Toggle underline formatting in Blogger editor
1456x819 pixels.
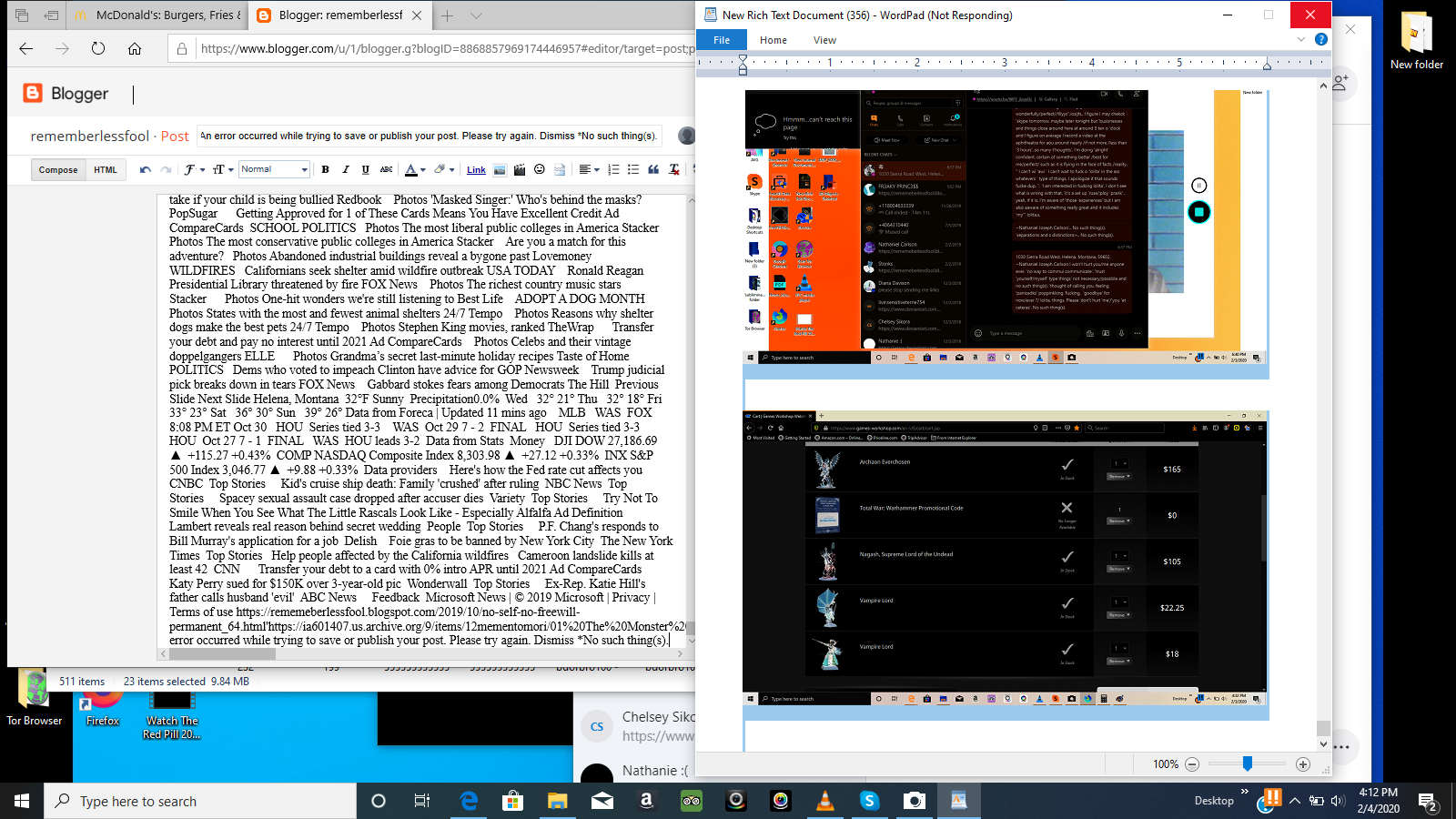(x=366, y=169)
